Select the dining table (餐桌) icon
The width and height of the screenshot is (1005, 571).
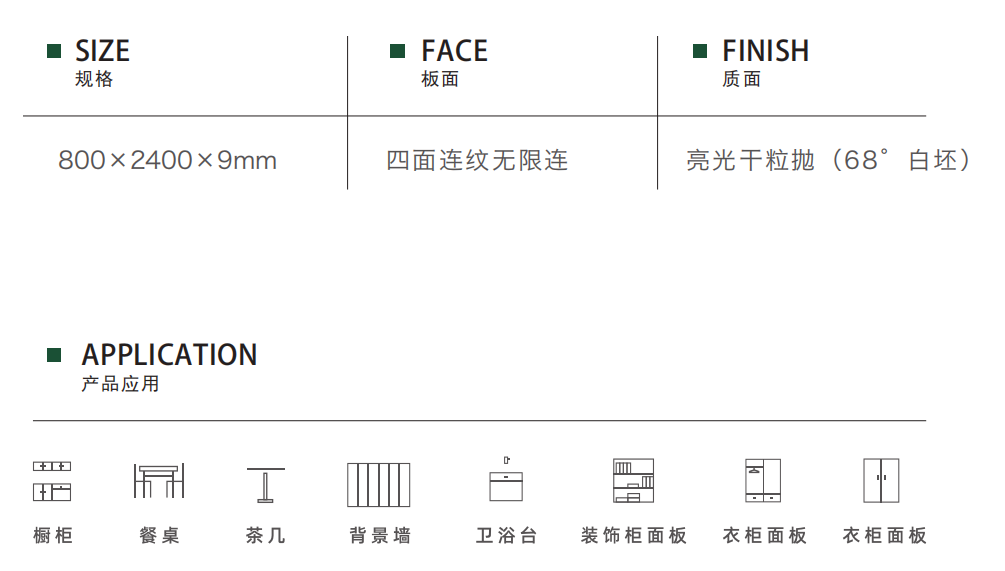[159, 481]
